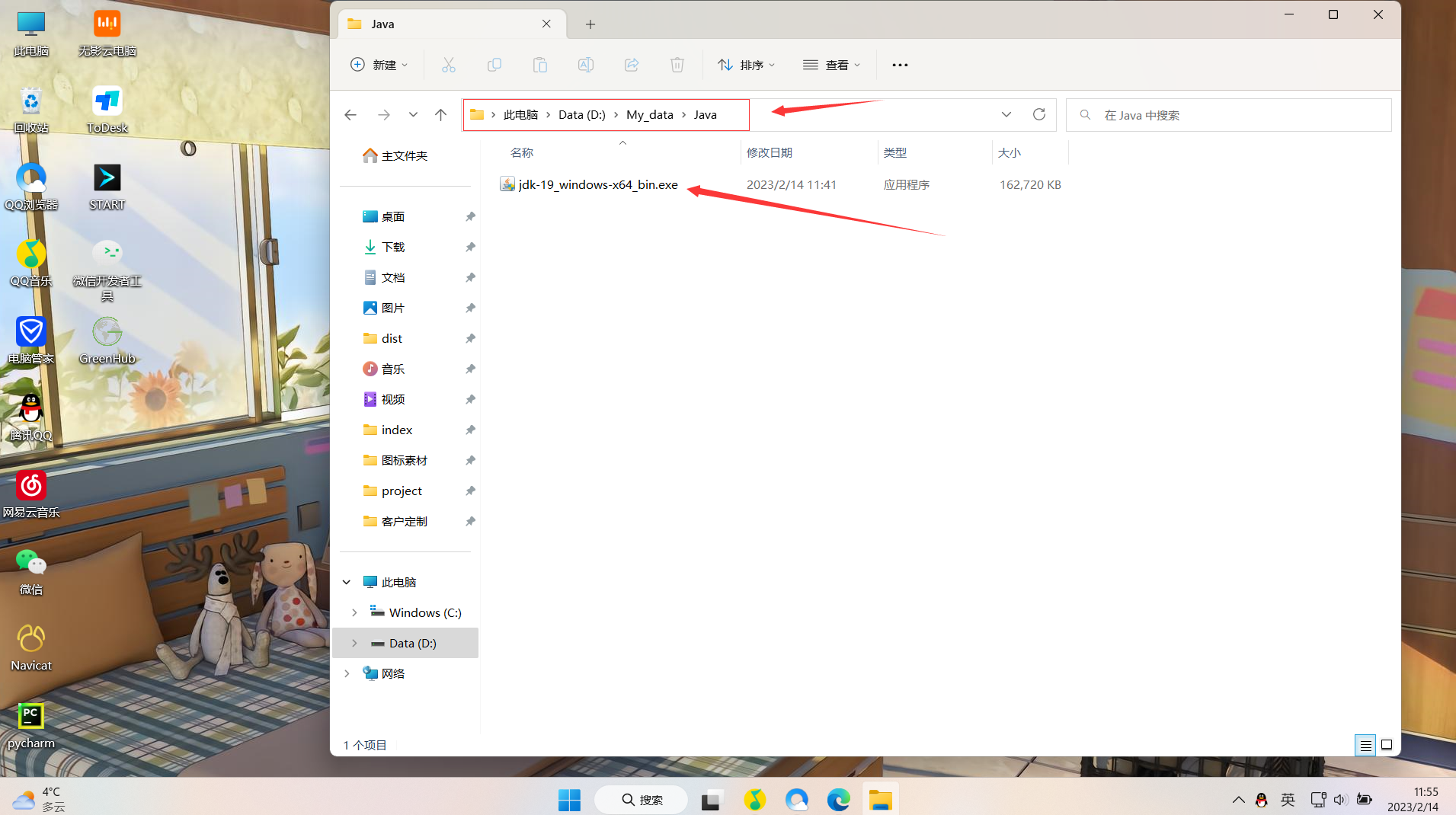Screen dimensions: 1456x815
Task: Click the Cut scissors icon in toolbar
Action: pyautogui.click(x=448, y=65)
